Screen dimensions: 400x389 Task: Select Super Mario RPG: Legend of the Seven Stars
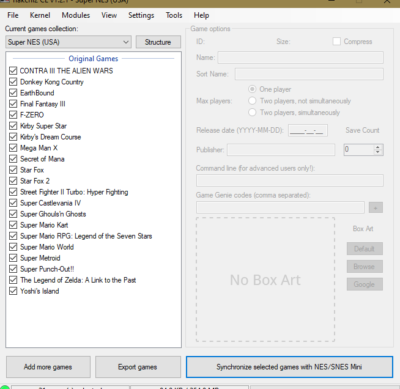pyautogui.click(x=86, y=236)
